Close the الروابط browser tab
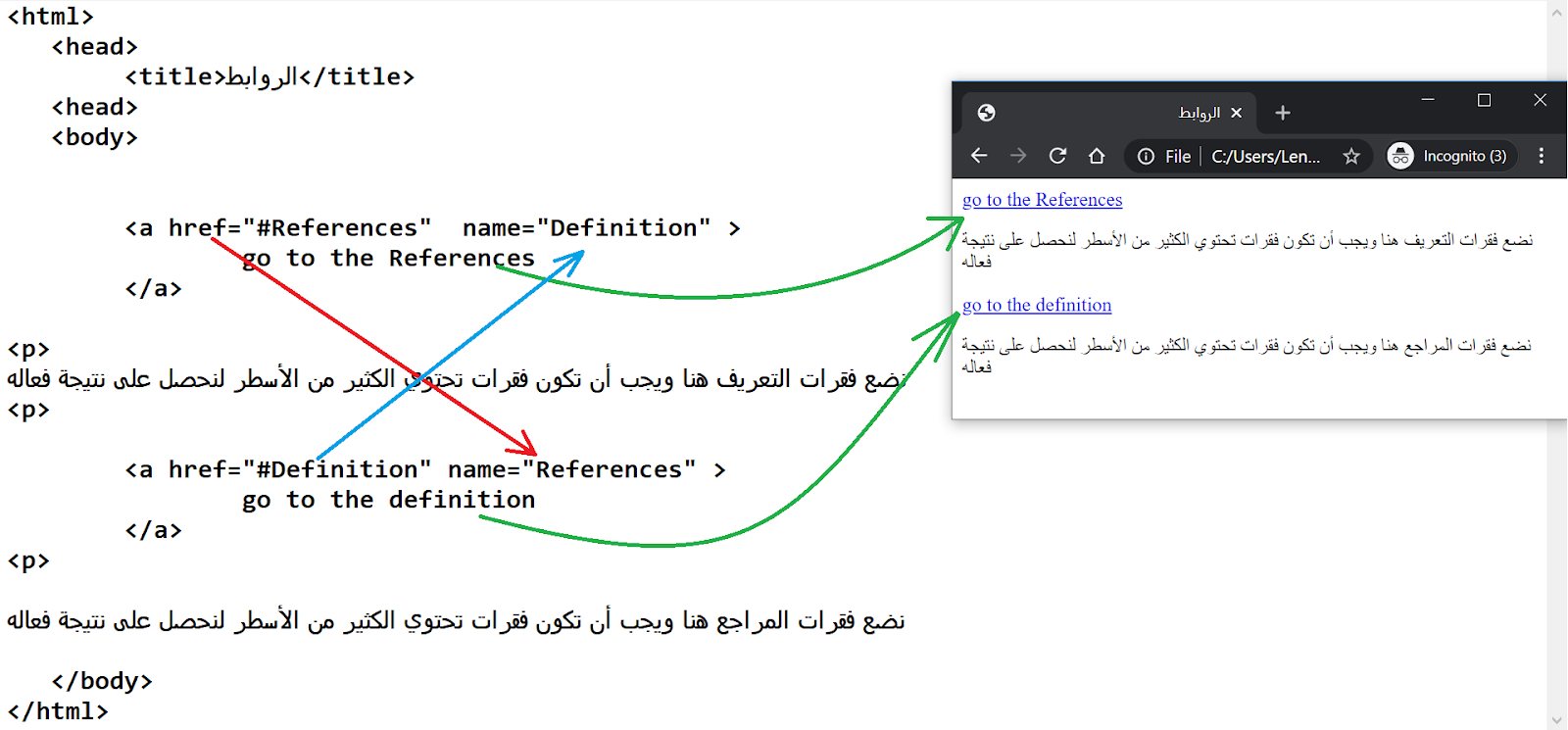This screenshot has height=730, width=1568. tap(1237, 113)
